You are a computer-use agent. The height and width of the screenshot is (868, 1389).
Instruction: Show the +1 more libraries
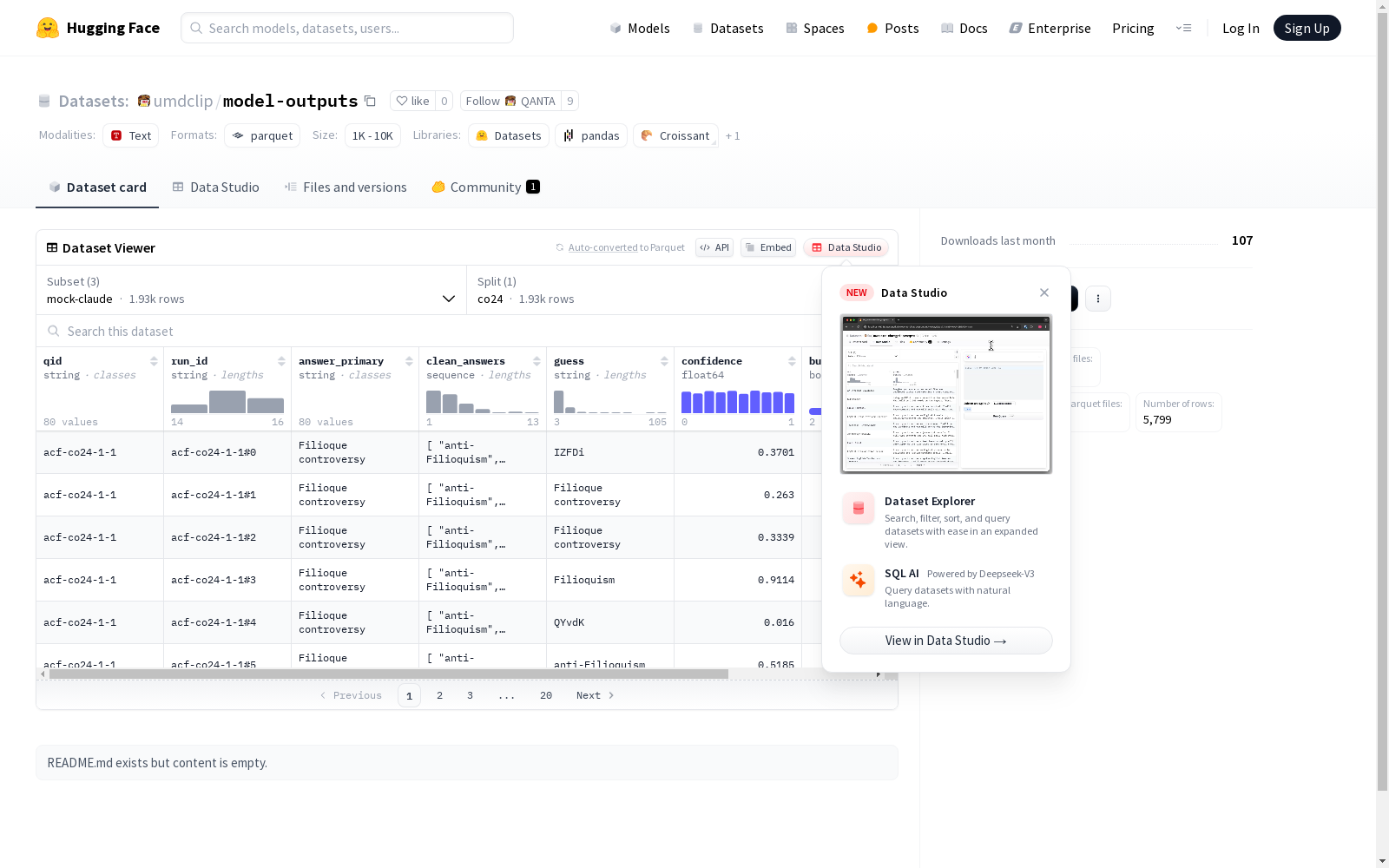tap(733, 135)
